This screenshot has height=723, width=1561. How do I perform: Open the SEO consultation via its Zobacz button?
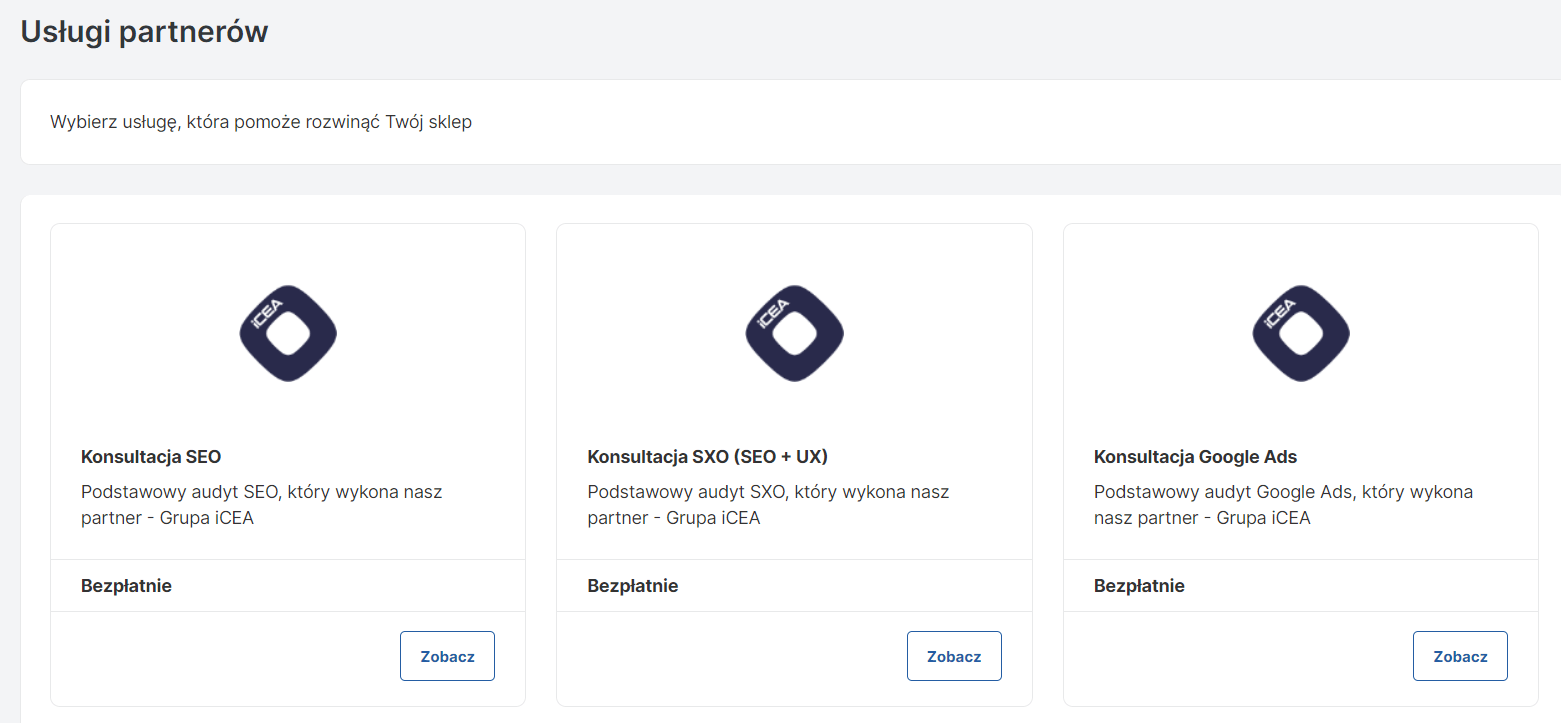click(x=447, y=656)
